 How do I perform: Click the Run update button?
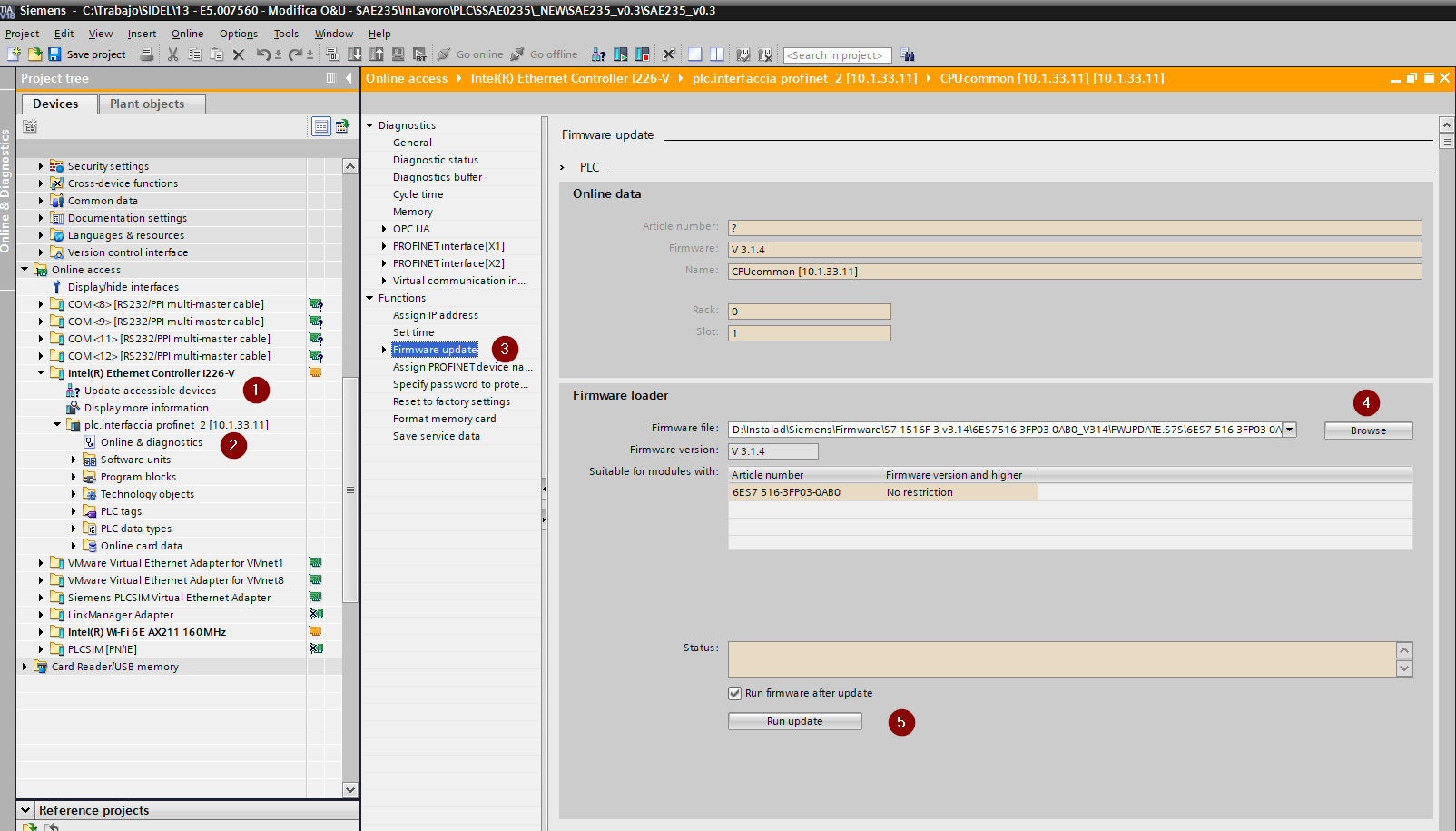pos(794,721)
